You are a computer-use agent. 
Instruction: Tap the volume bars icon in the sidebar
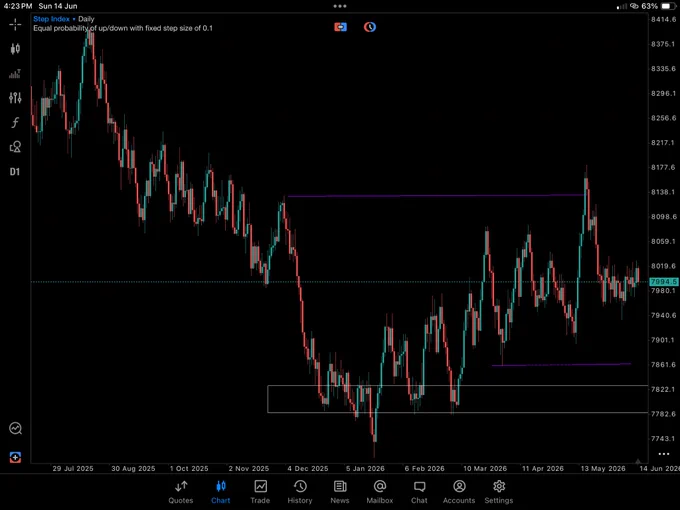(x=15, y=74)
